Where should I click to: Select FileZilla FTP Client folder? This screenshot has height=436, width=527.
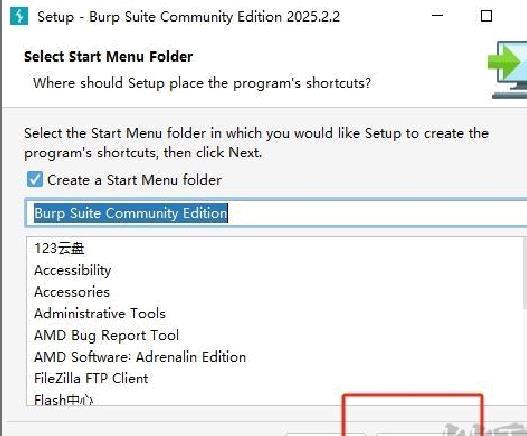(x=91, y=378)
